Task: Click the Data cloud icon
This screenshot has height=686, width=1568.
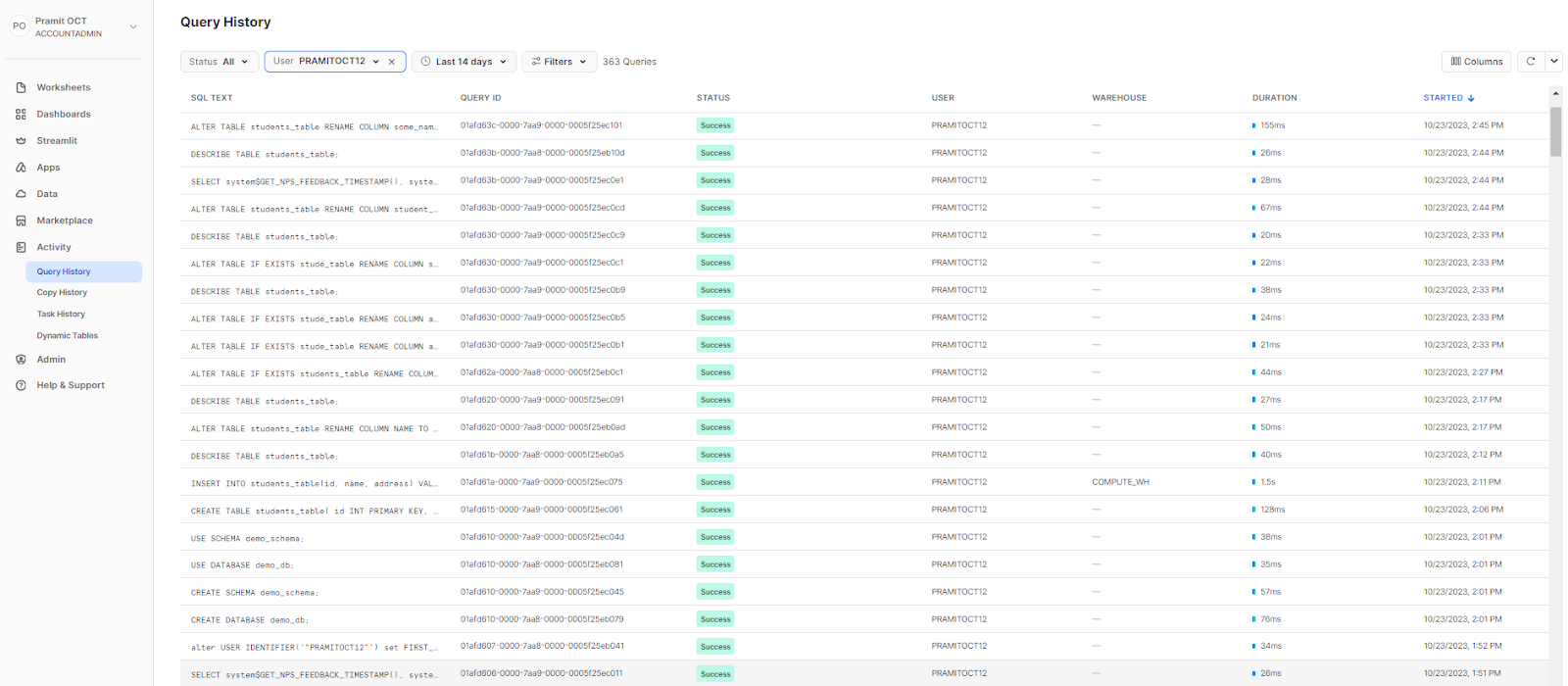Action: [x=21, y=194]
